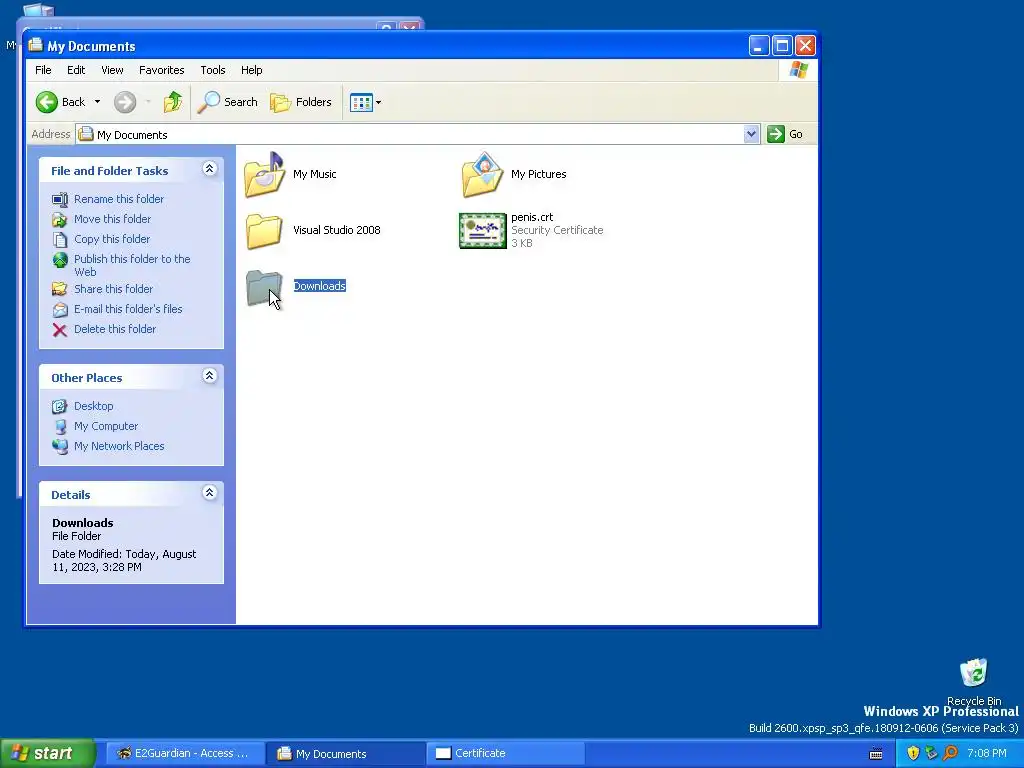This screenshot has height=768, width=1024.
Task: Click the Forward arrow button
Action: 125,102
